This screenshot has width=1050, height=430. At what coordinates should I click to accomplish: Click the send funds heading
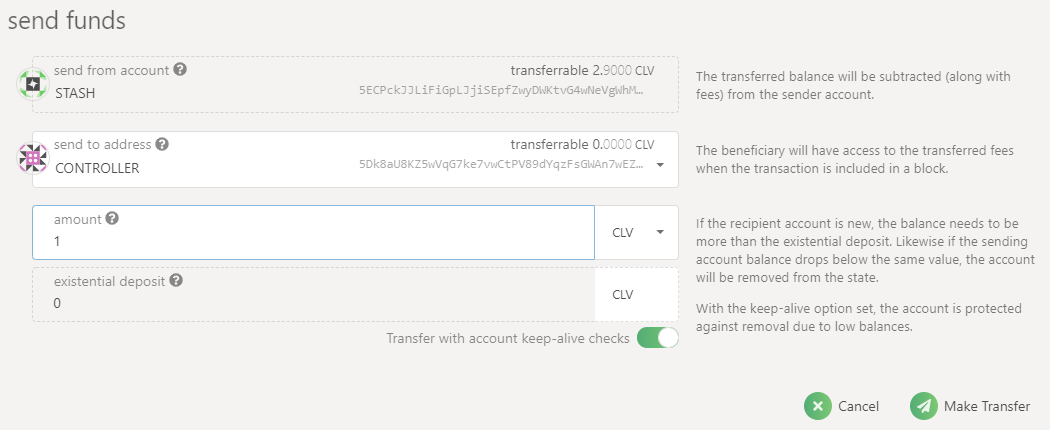point(67,20)
